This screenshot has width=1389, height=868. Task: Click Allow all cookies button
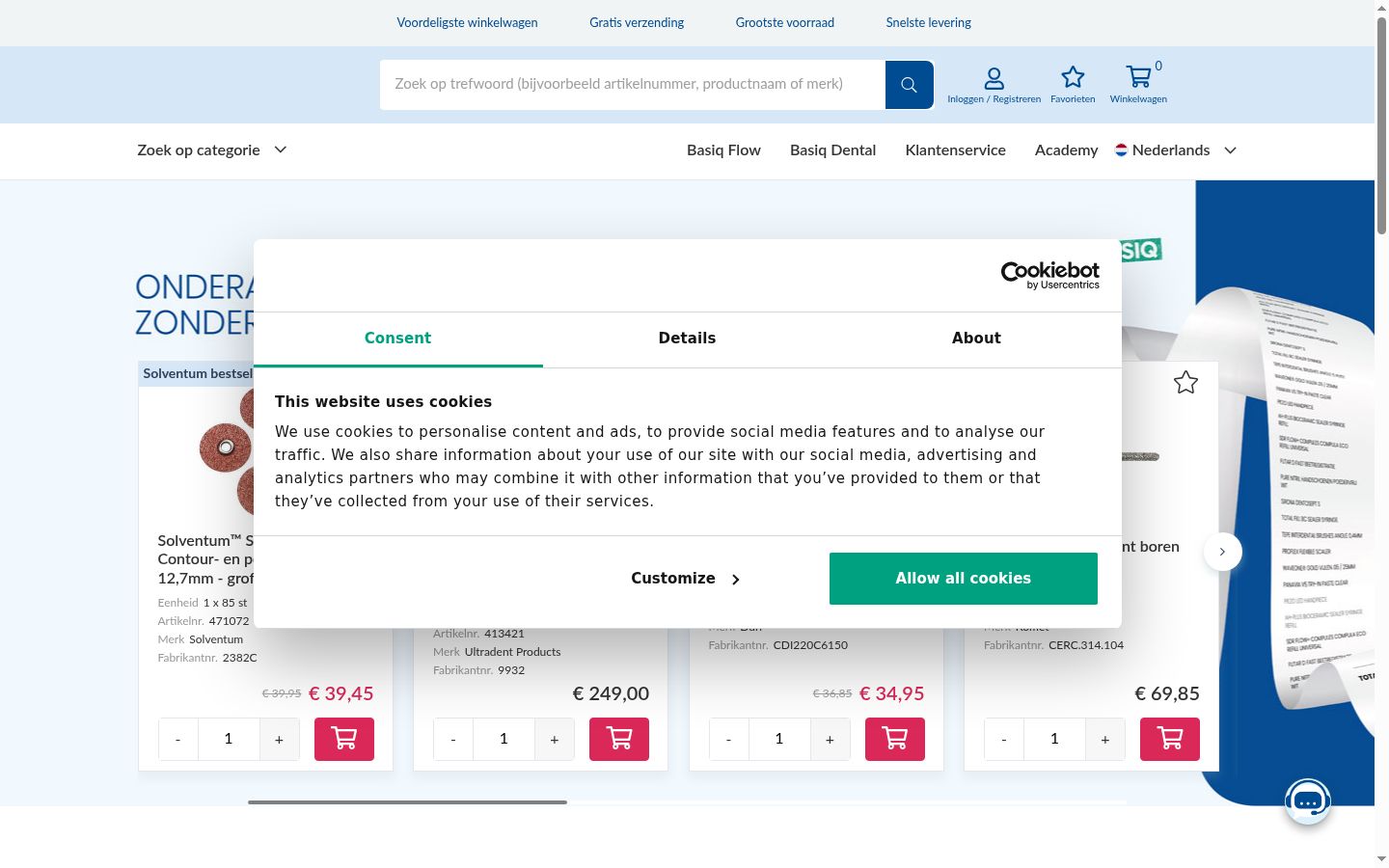[963, 579]
